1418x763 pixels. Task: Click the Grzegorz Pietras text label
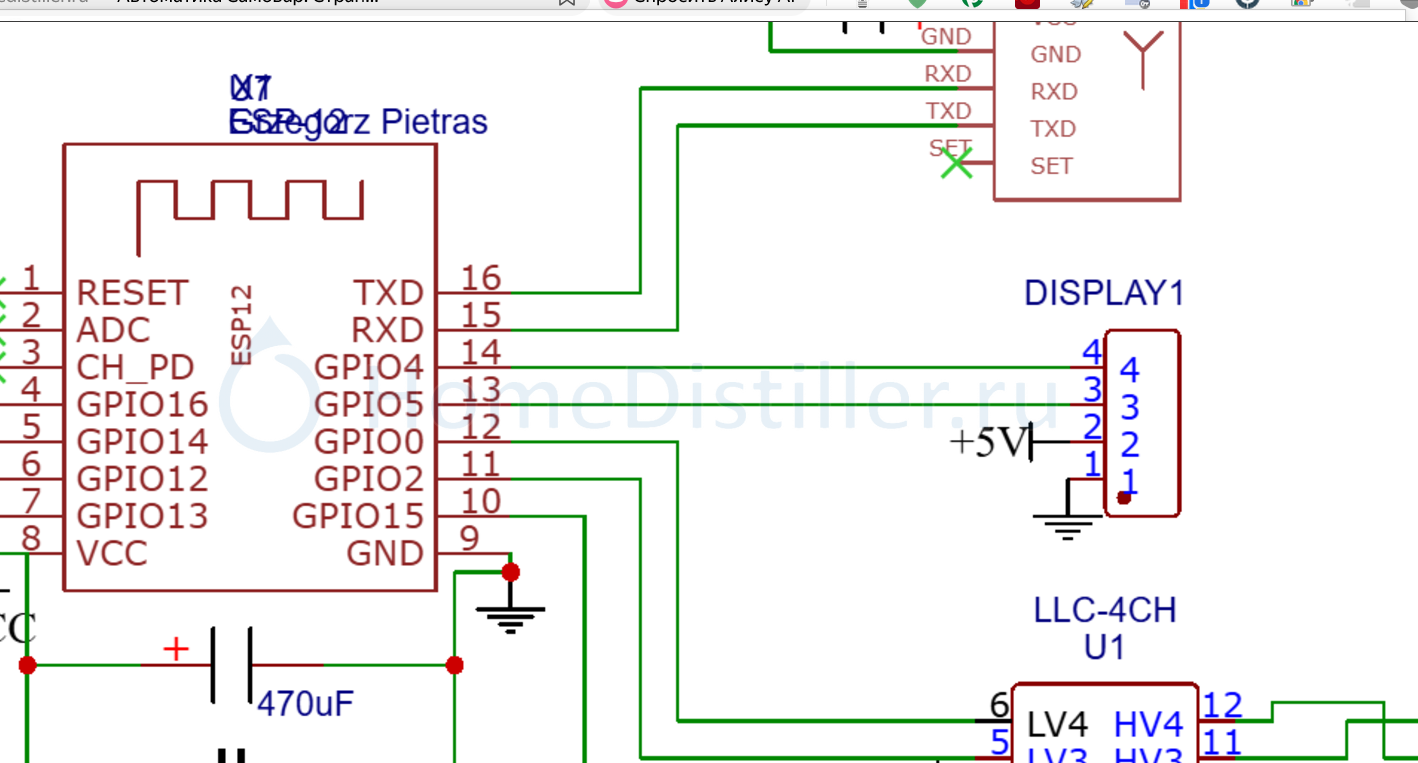click(x=358, y=122)
